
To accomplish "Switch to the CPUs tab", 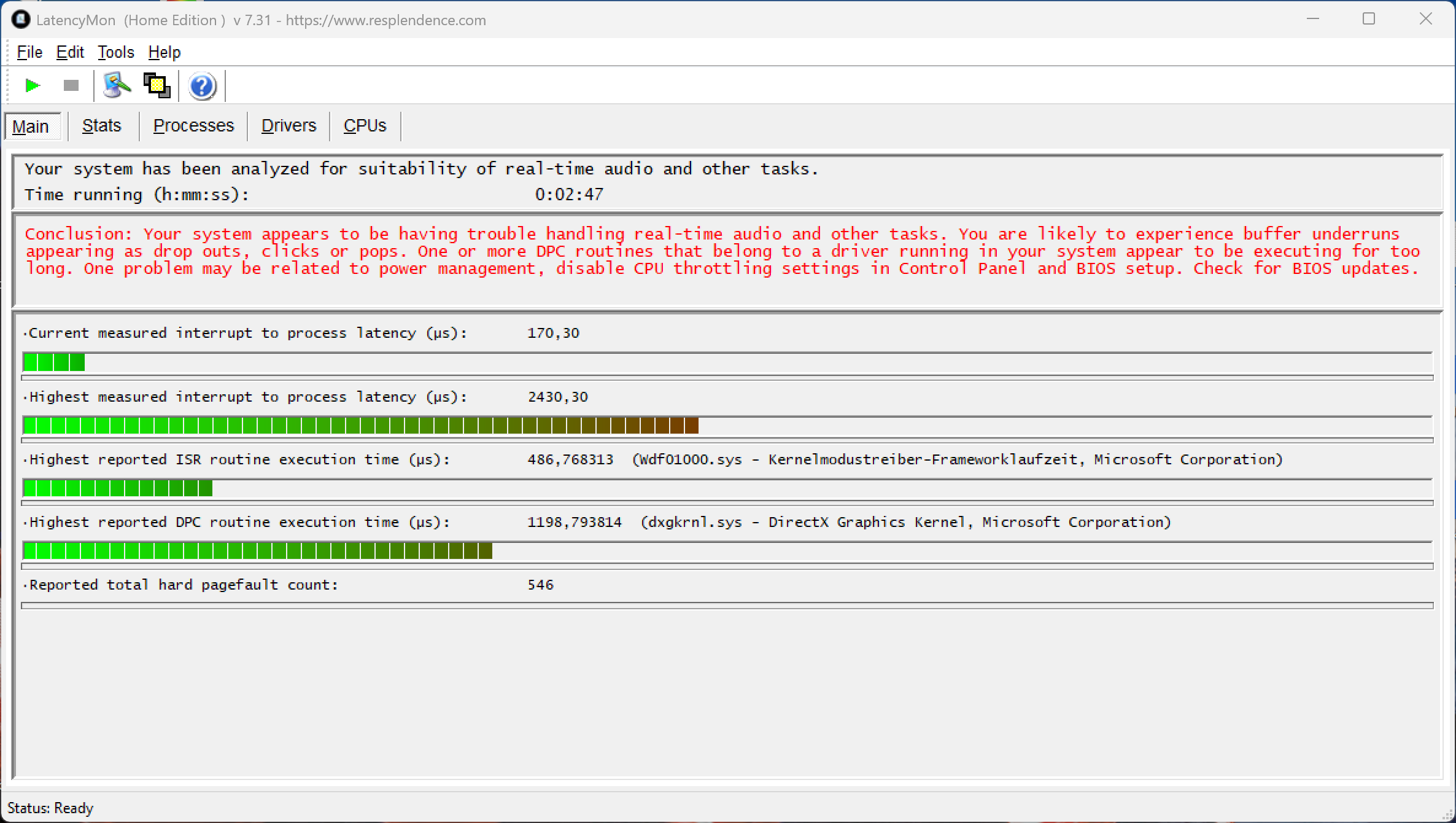I will click(x=365, y=126).
